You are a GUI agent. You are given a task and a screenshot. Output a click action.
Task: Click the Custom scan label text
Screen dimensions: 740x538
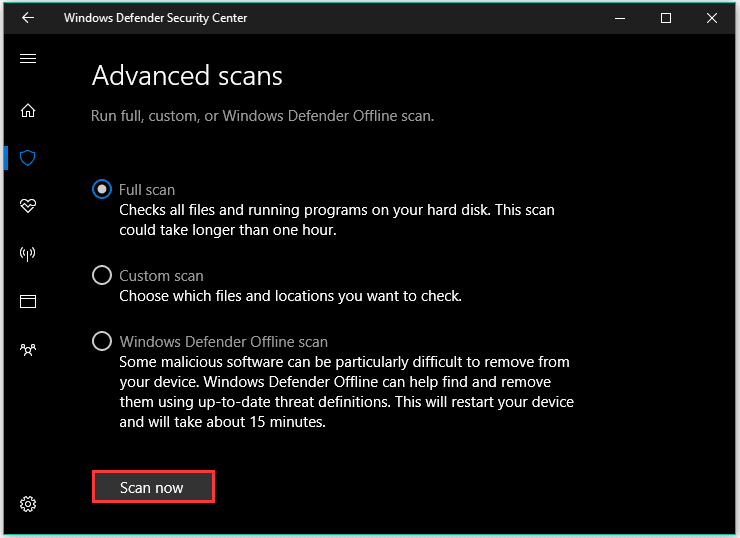161,276
